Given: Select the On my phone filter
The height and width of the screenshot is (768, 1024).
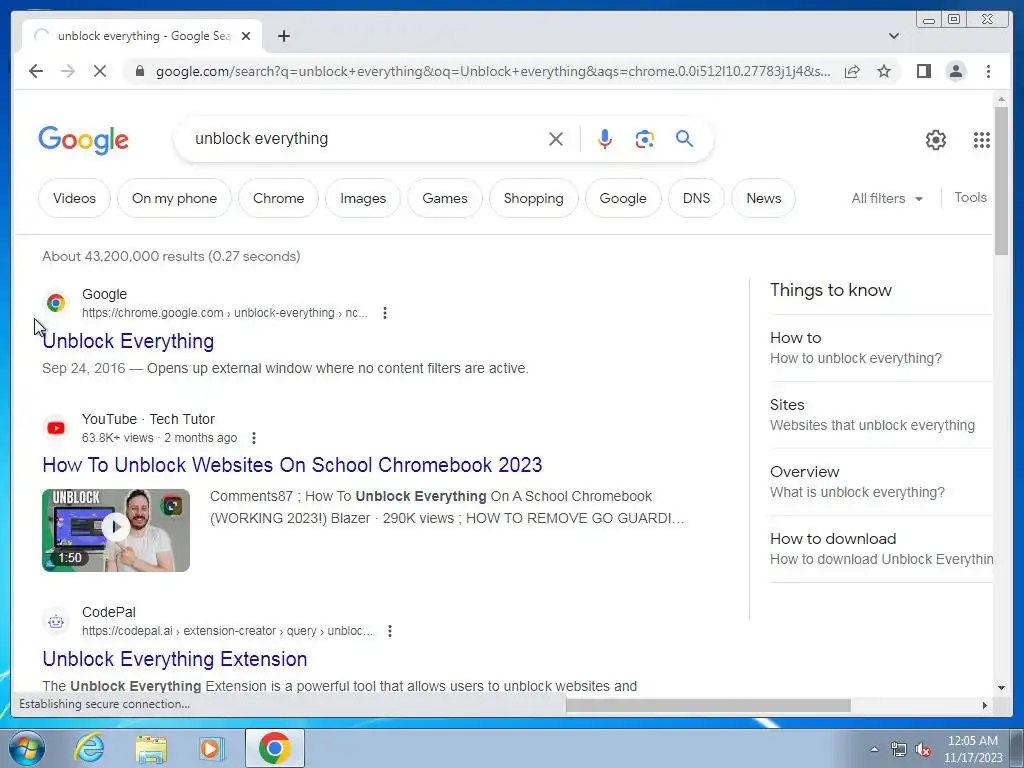Looking at the screenshot, I should 174,198.
